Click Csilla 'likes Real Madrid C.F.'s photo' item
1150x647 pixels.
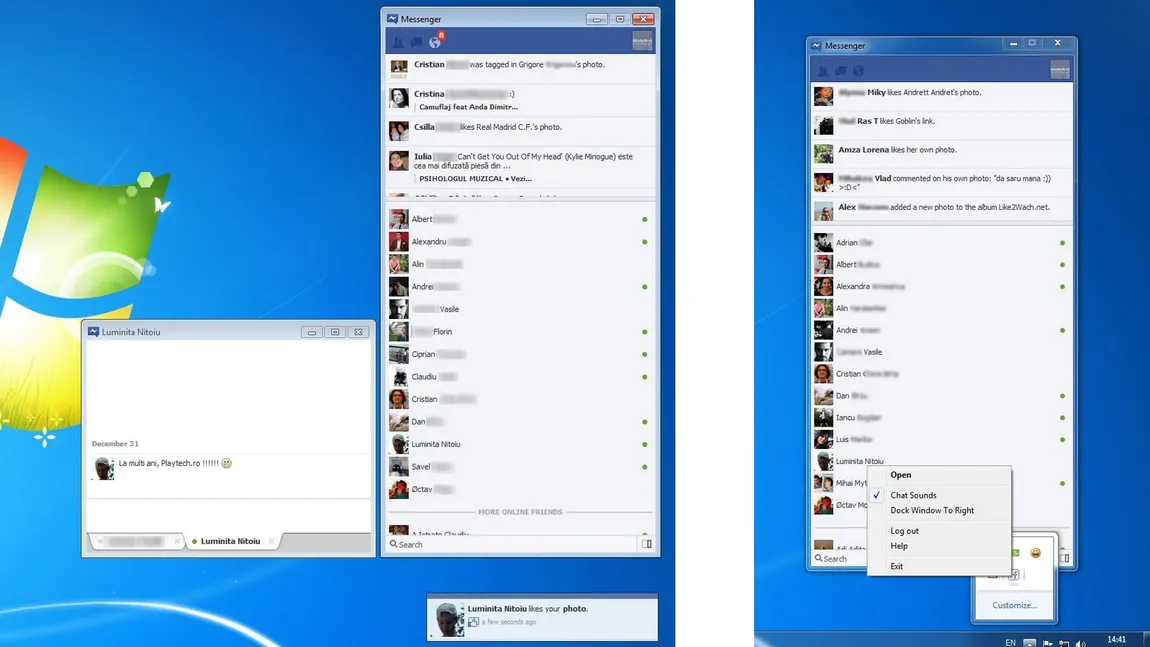click(x=520, y=131)
